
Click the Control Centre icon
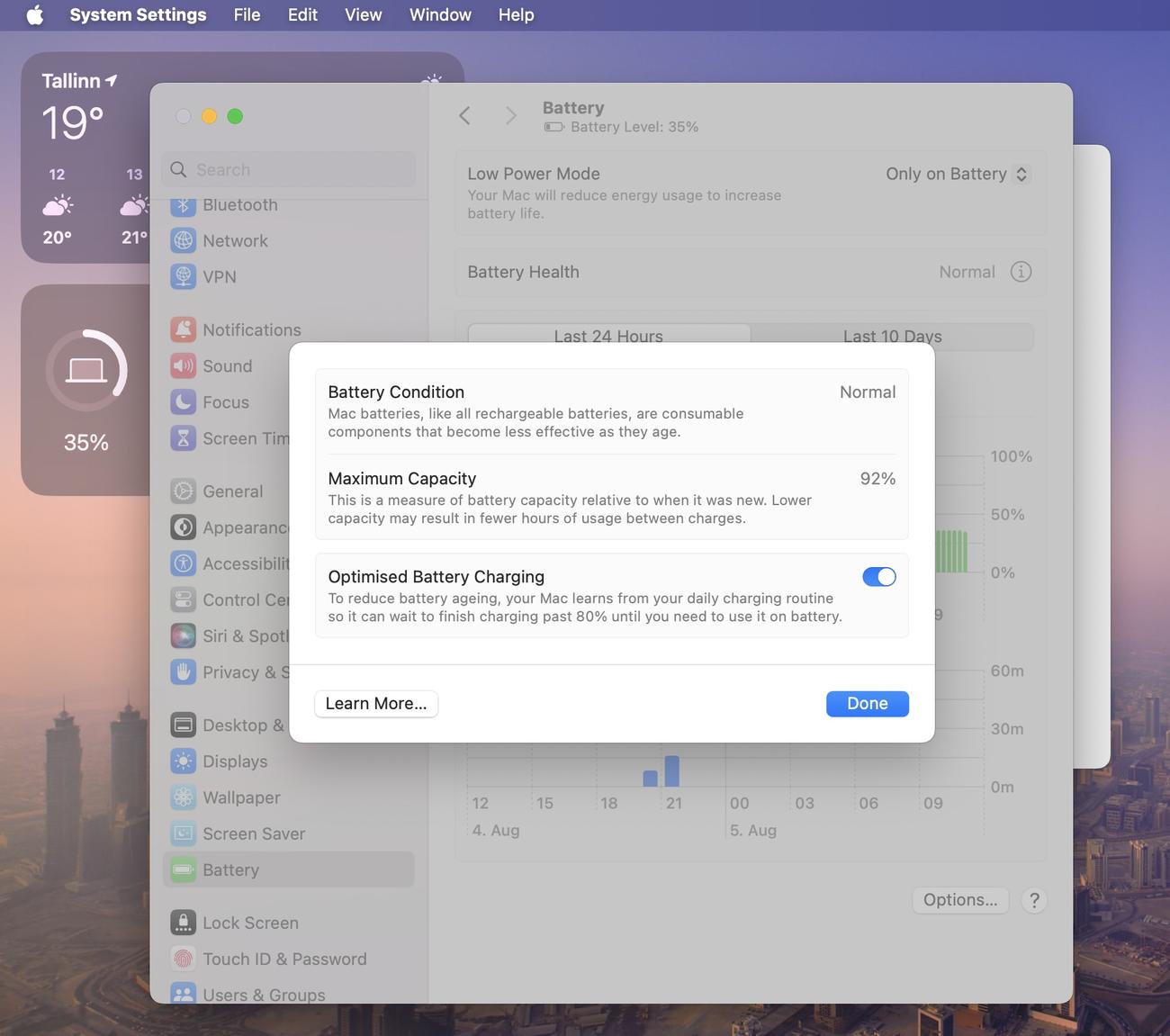tap(183, 599)
